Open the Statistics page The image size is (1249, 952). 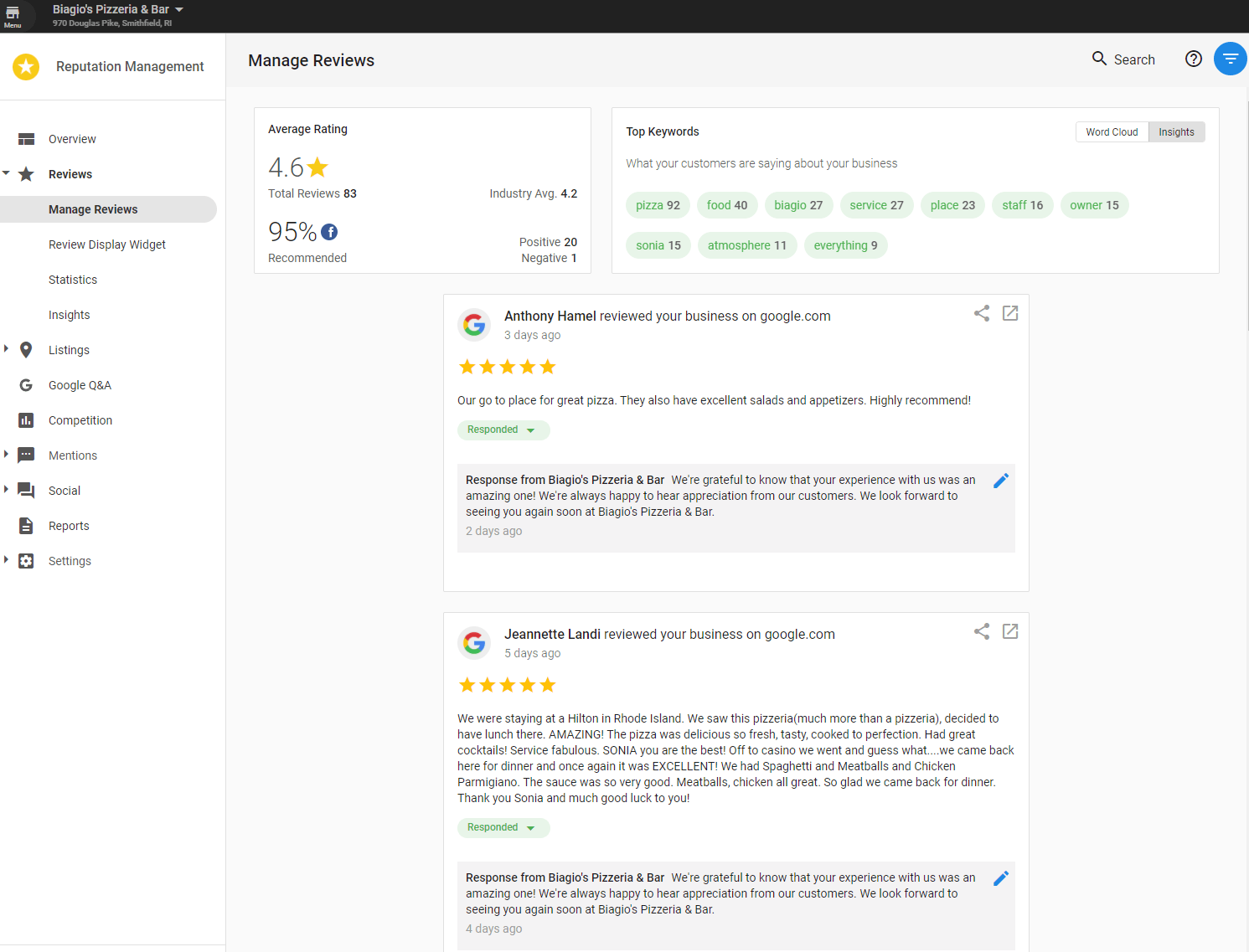(73, 280)
